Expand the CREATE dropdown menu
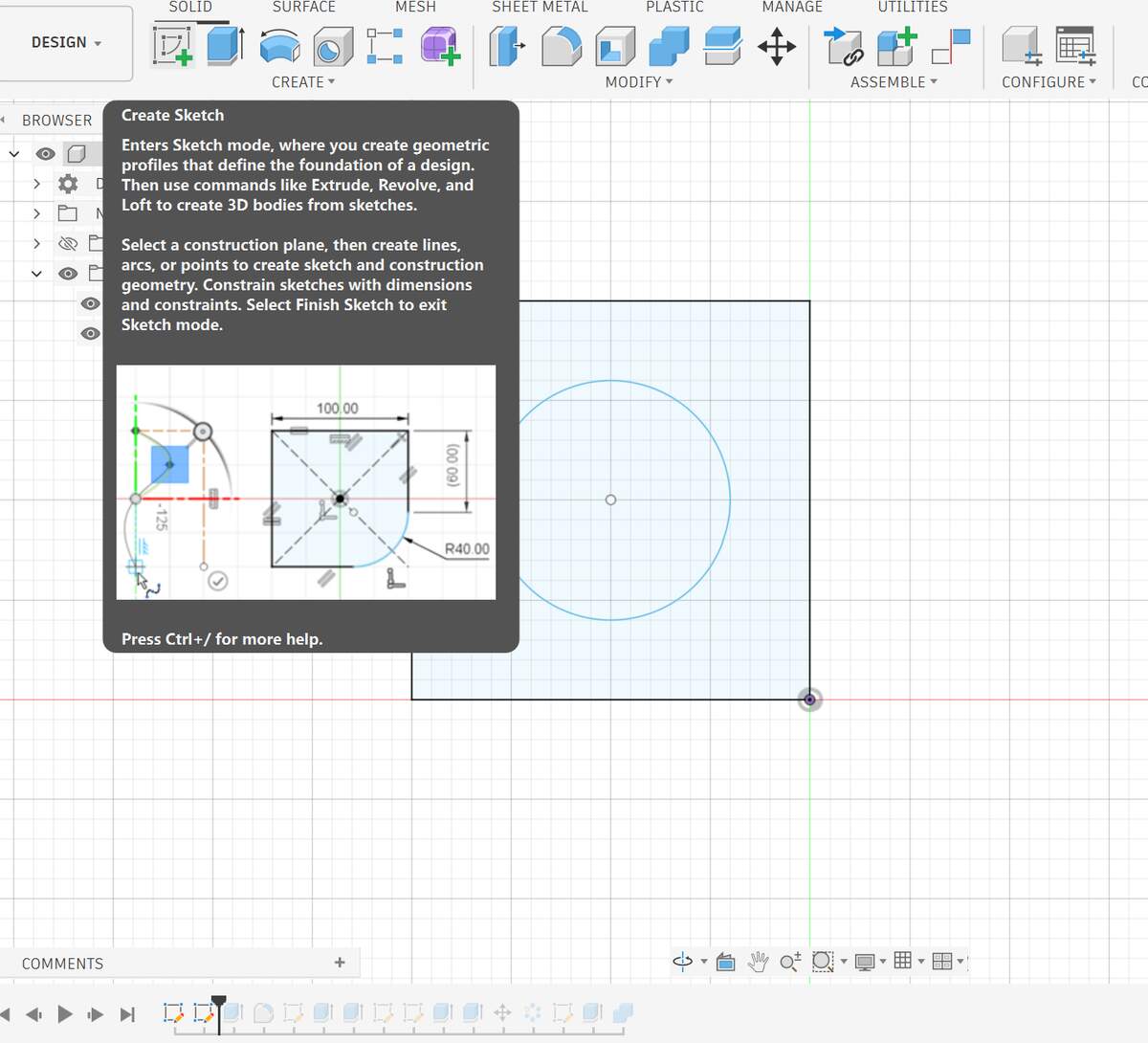Image resolution: width=1148 pixels, height=1043 pixels. pos(303,82)
